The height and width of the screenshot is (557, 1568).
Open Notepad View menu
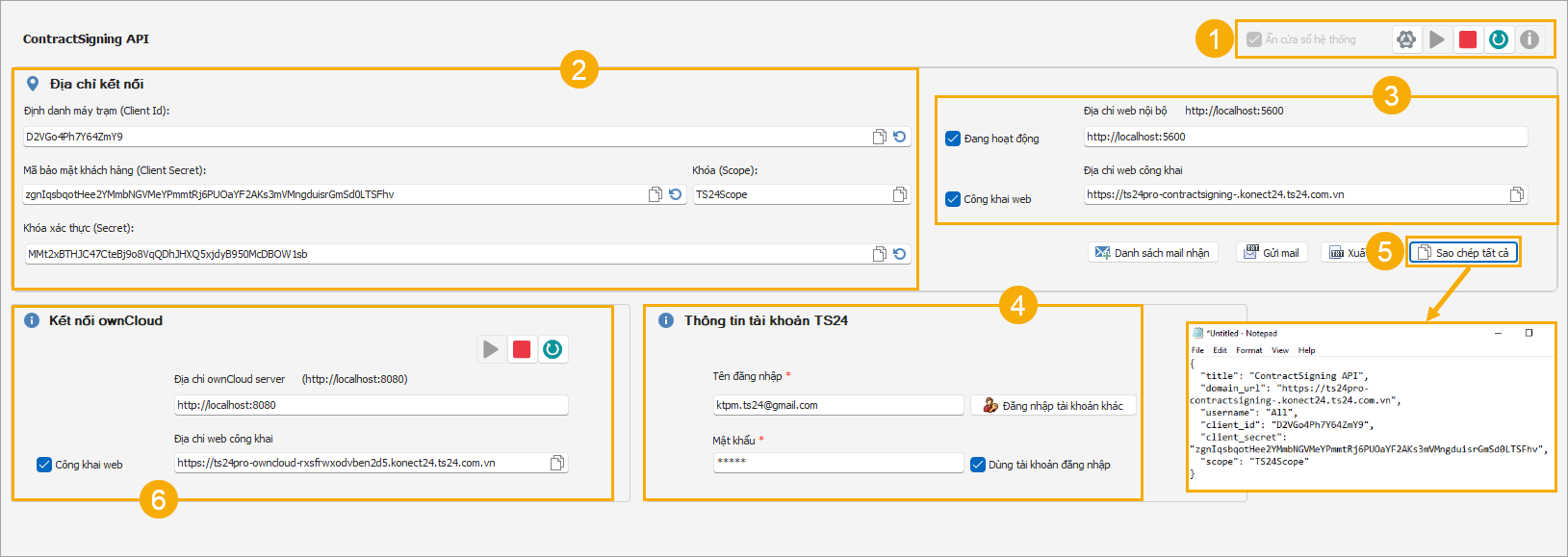coord(1280,350)
